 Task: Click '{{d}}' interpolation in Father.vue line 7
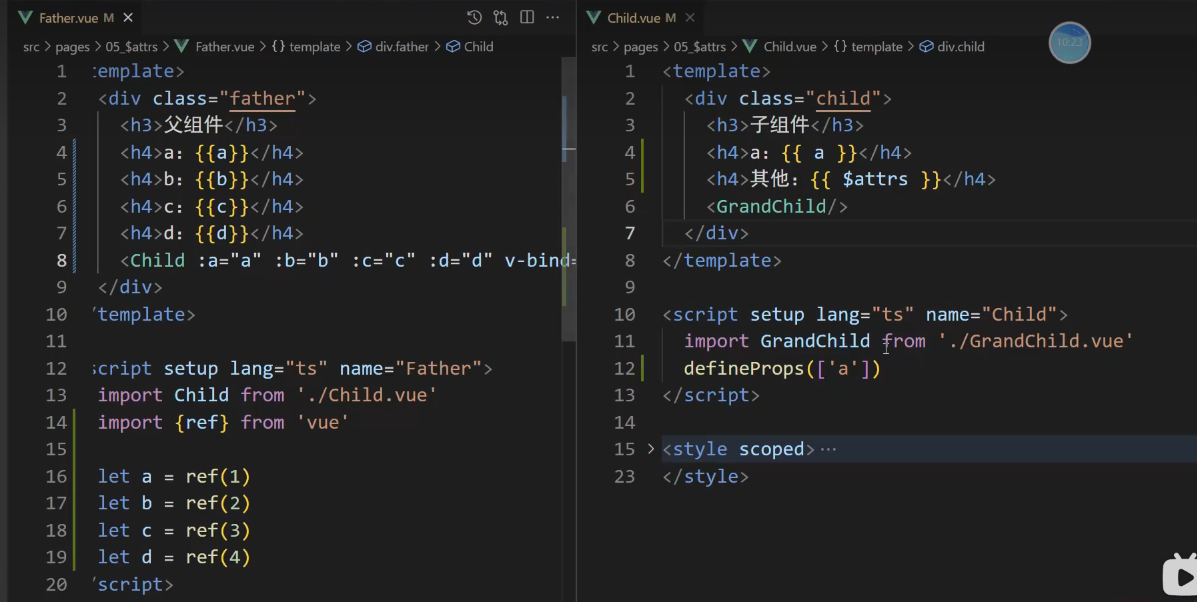(x=222, y=234)
